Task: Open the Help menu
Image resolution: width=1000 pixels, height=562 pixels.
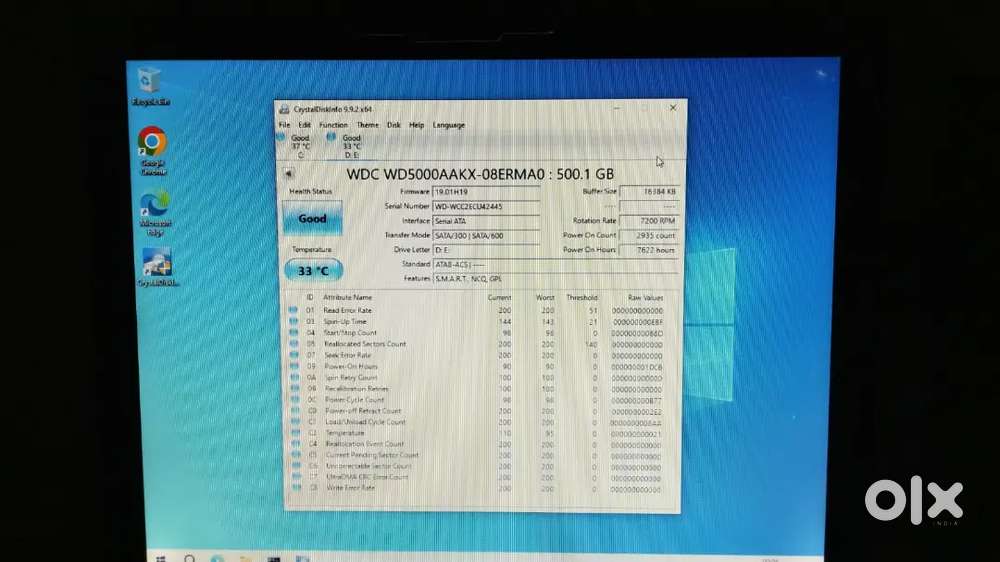Action: click(416, 125)
